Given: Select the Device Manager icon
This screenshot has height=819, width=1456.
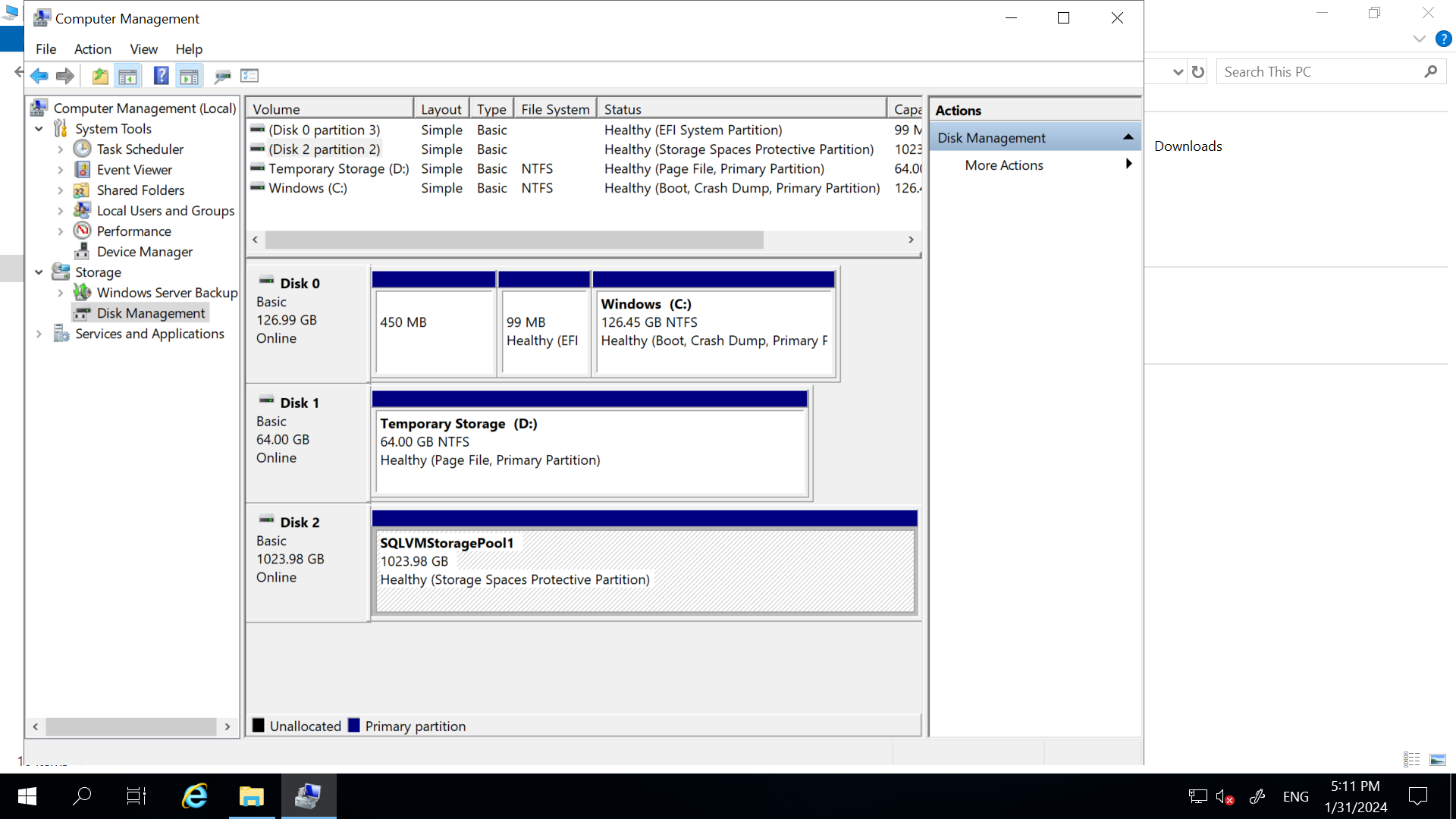Looking at the screenshot, I should point(83,251).
